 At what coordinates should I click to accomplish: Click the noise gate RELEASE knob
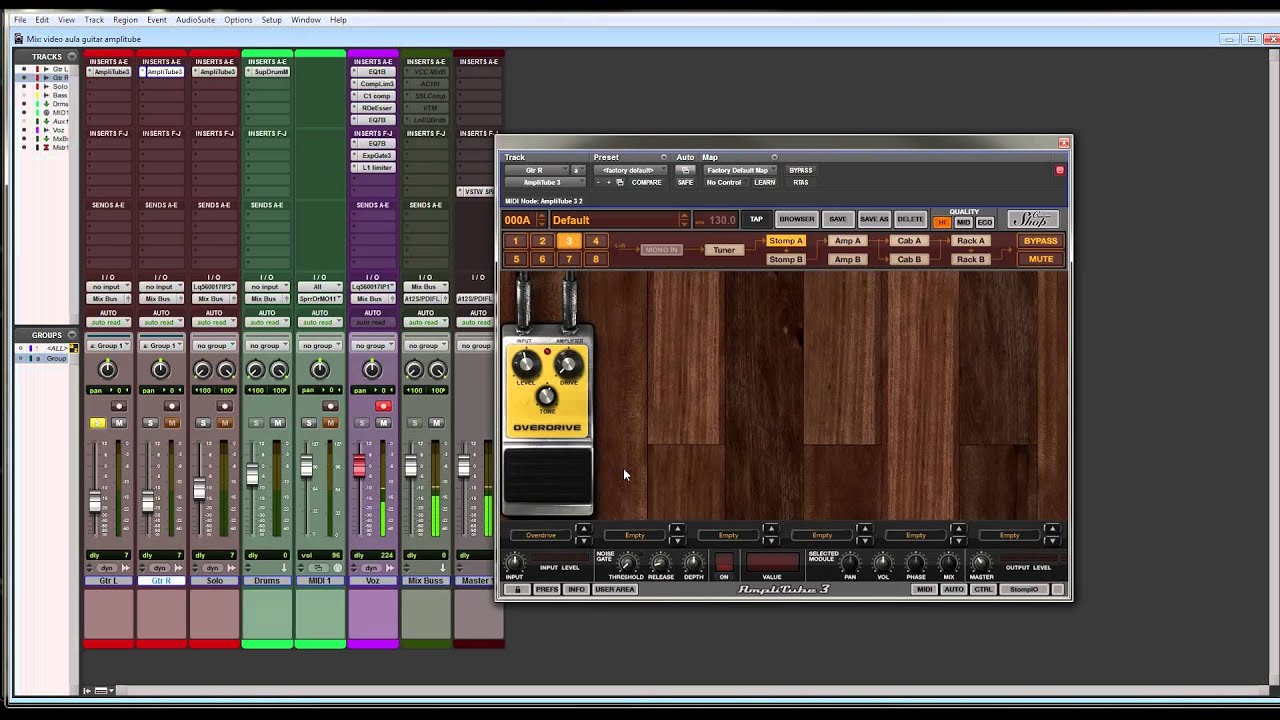coord(660,564)
